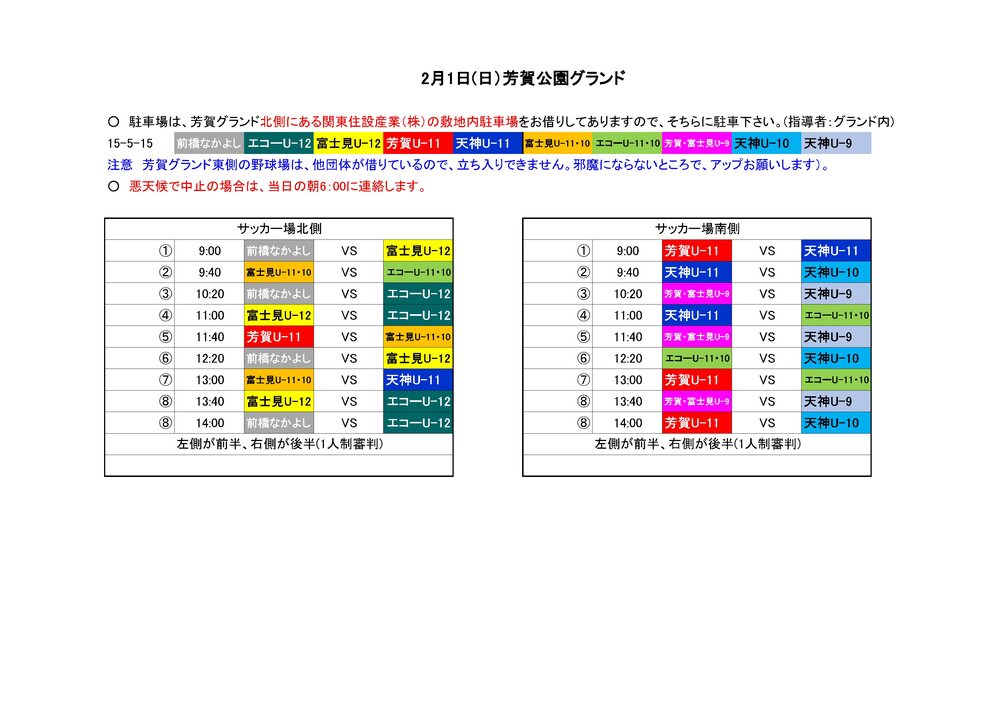Click the blue 注意 baseball field warning line

[x=468, y=165]
